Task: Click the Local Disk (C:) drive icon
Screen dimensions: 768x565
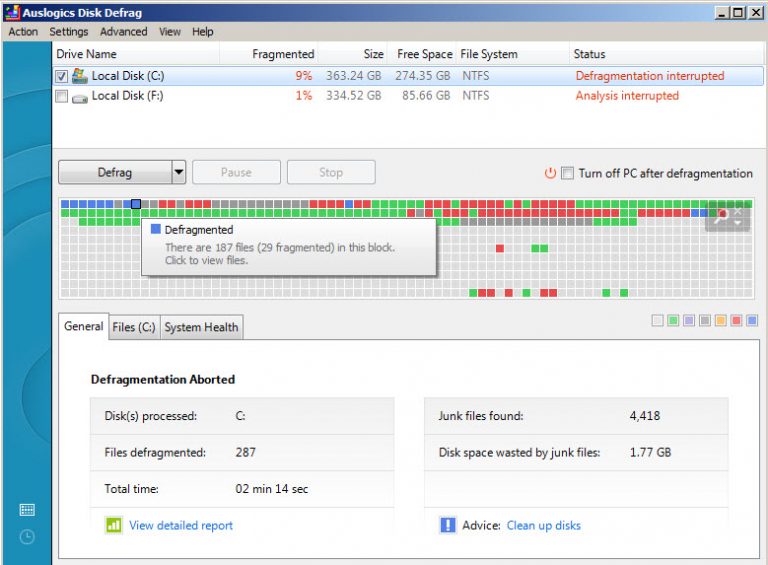Action: (79, 76)
